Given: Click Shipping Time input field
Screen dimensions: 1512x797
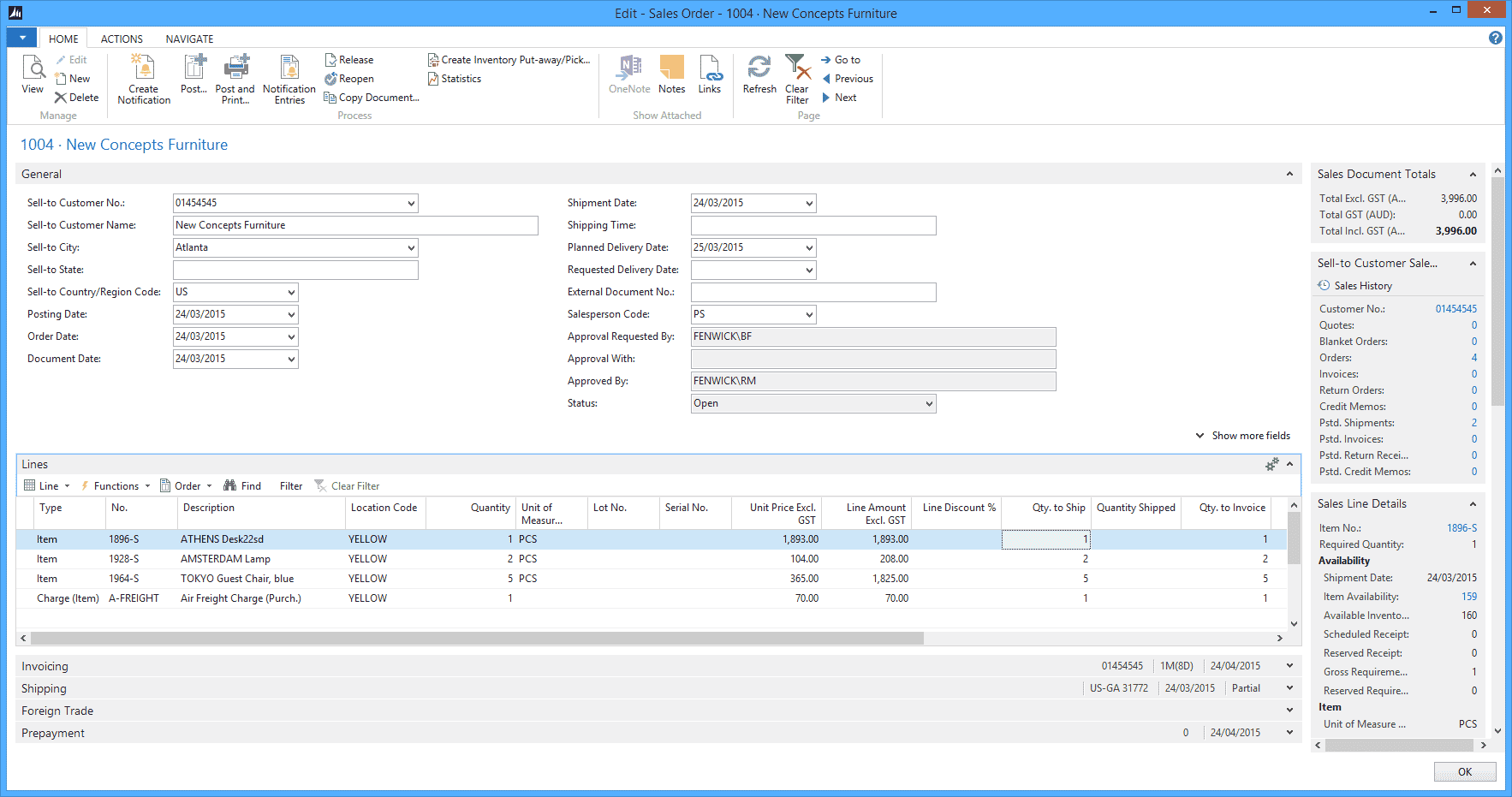Looking at the screenshot, I should (813, 226).
